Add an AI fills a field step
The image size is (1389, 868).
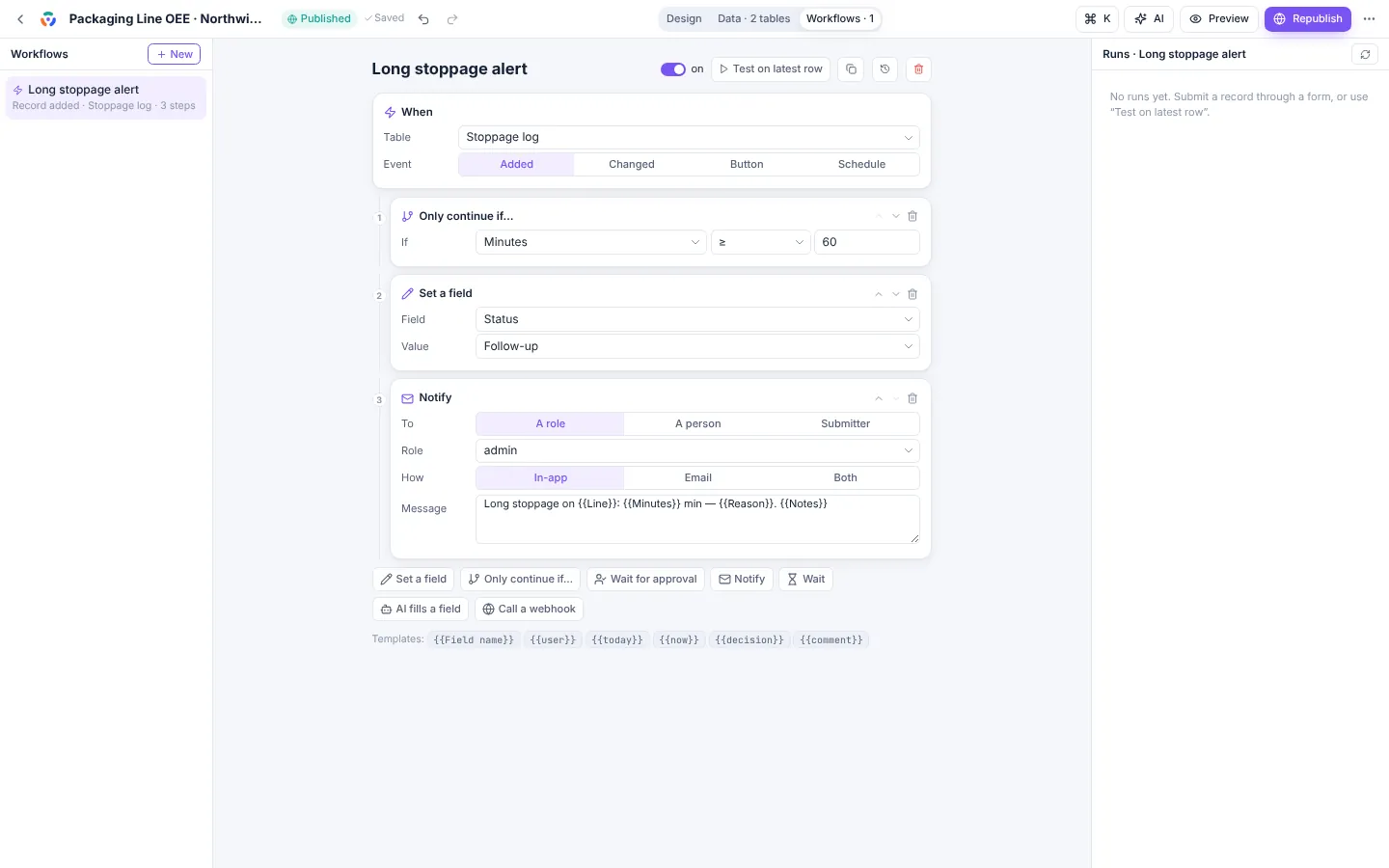[421, 609]
